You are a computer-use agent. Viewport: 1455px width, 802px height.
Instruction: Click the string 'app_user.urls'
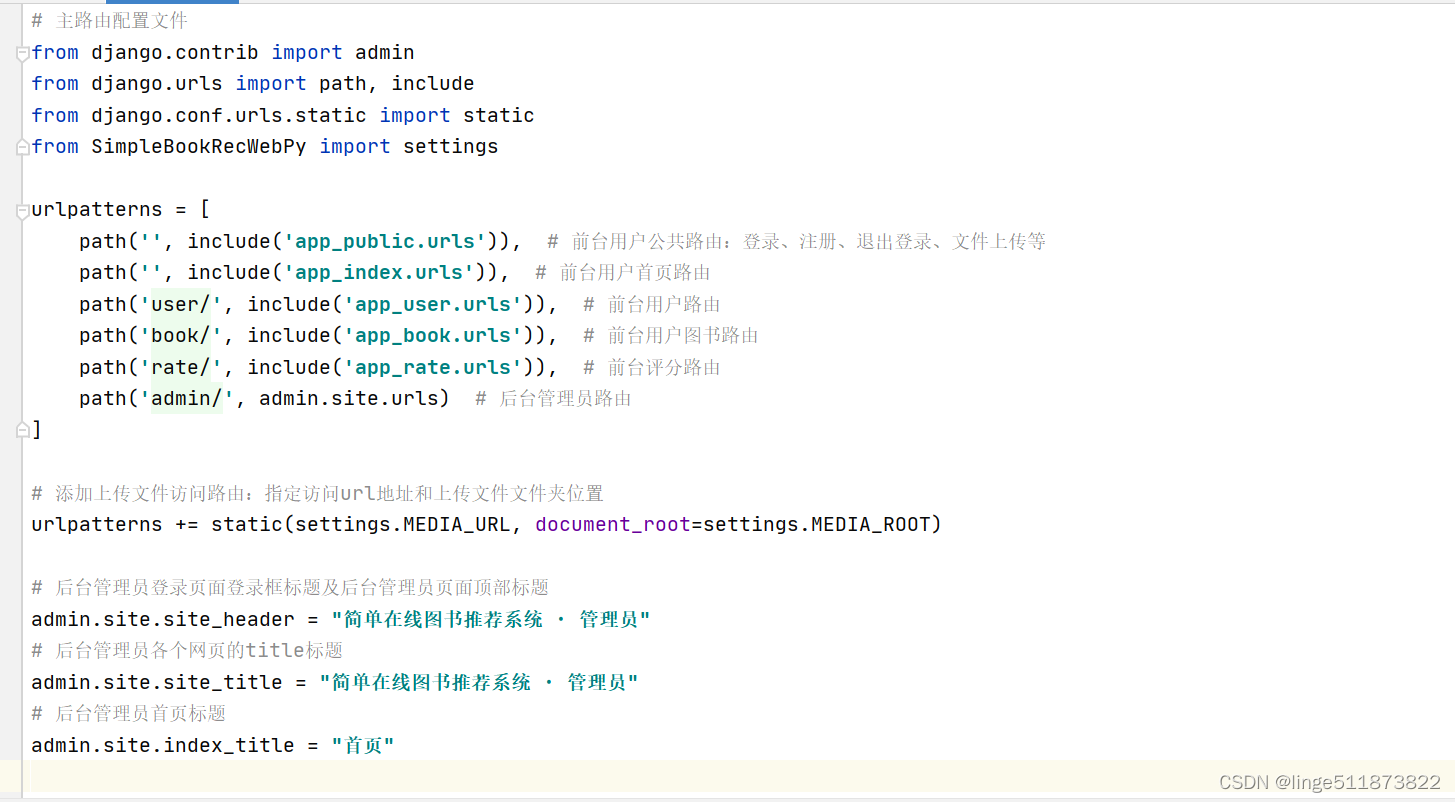(x=433, y=304)
